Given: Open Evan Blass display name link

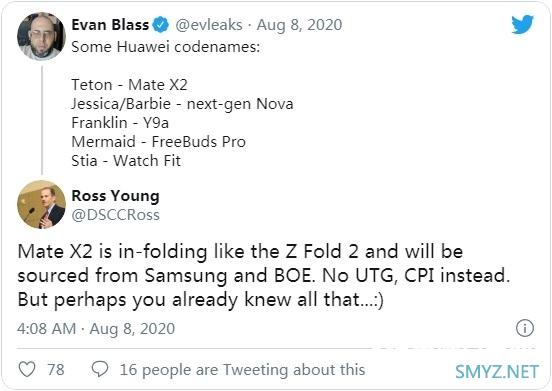Looking at the screenshot, I should click(x=110, y=25).
